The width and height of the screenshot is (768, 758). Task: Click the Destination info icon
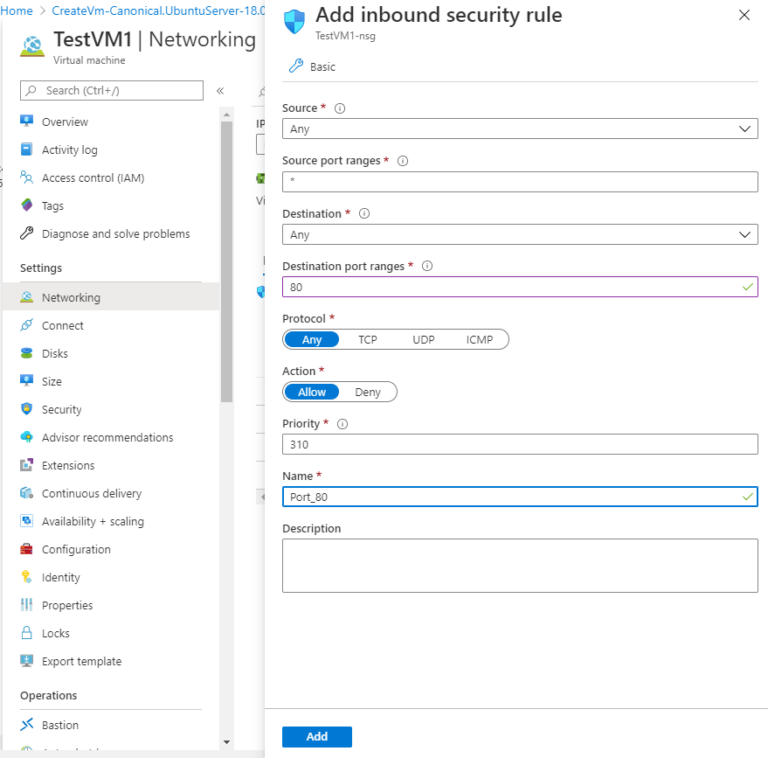click(x=364, y=213)
